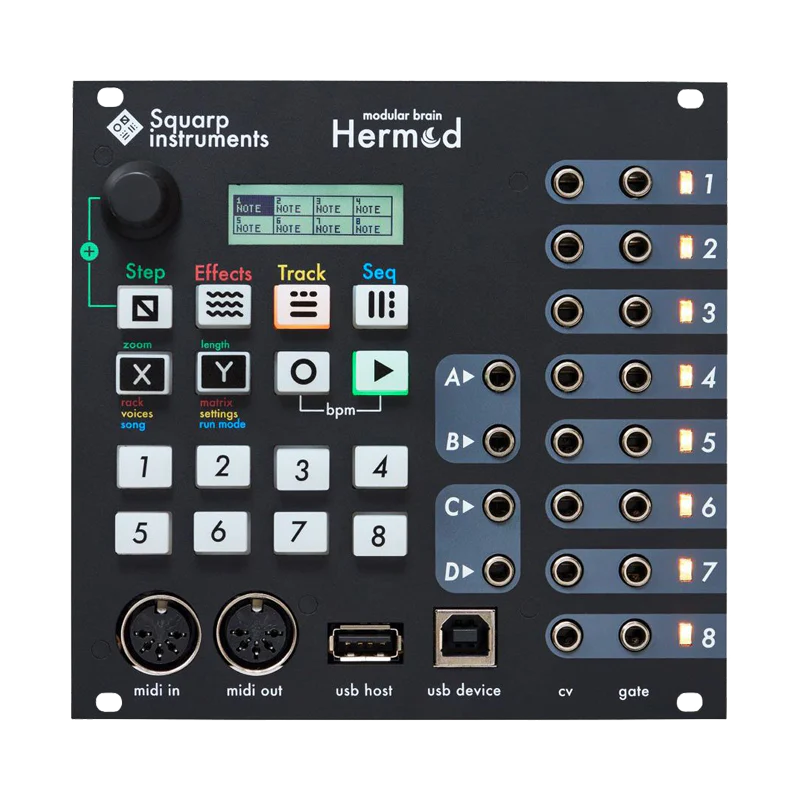
Task: Click the 'run mode' label
Action: 222,424
